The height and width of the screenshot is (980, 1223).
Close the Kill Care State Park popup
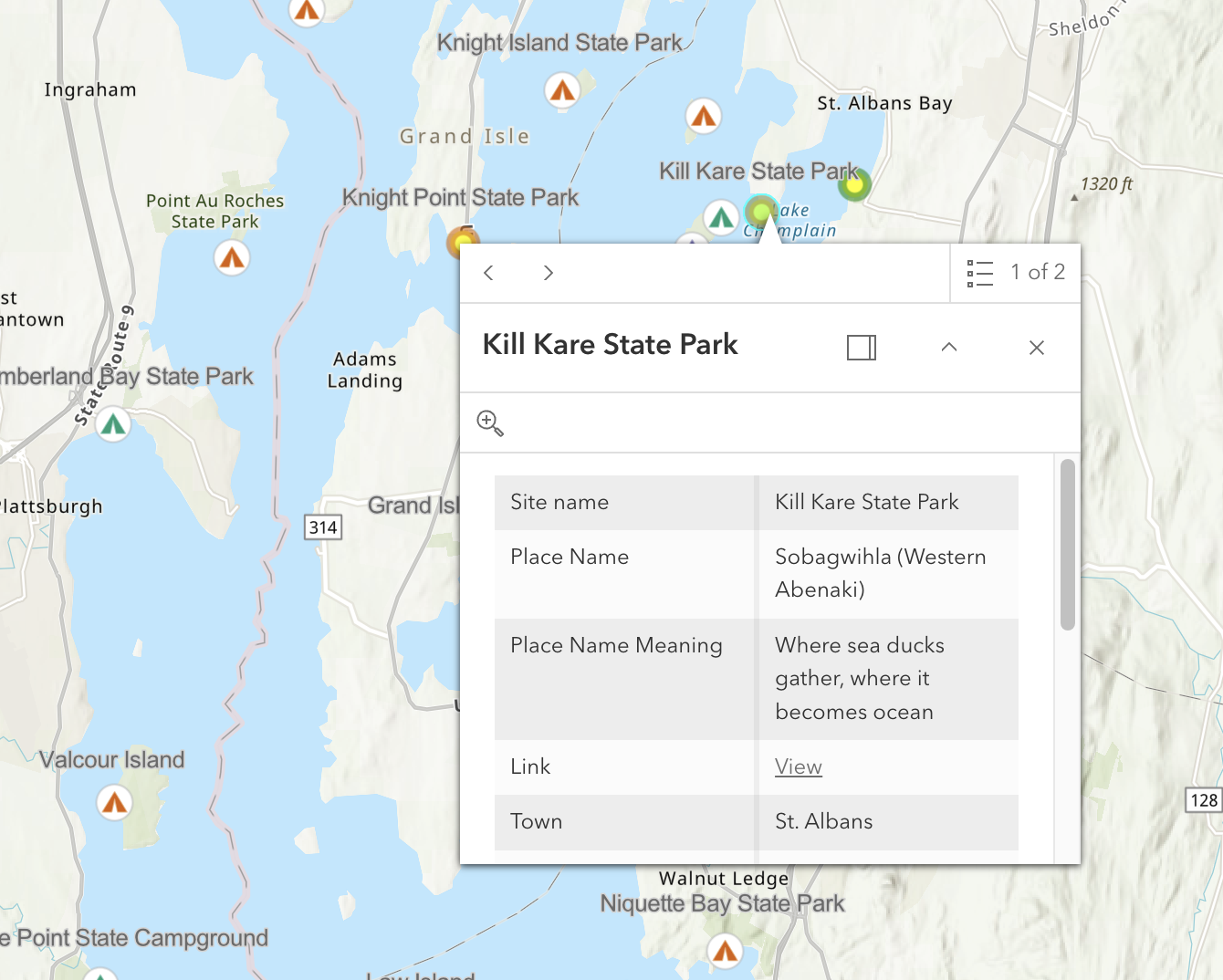coord(1036,348)
